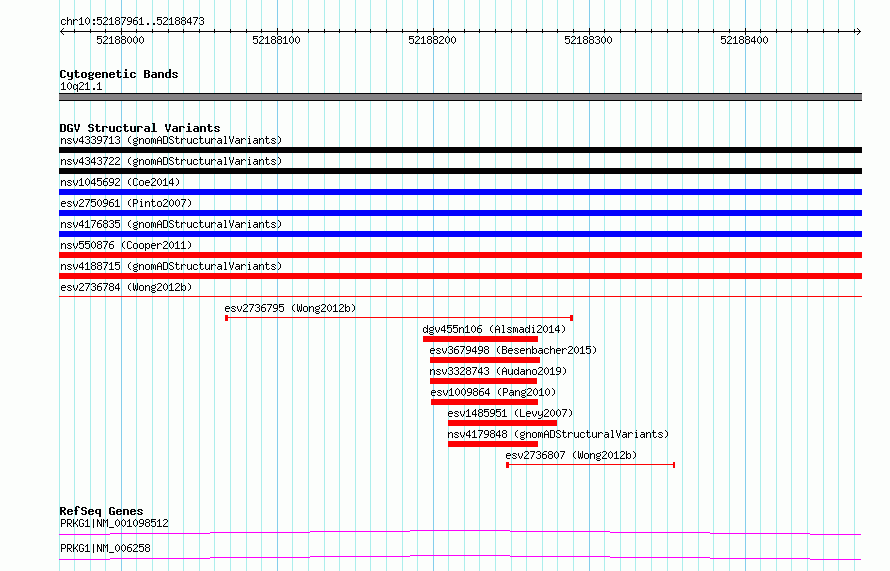Open the DGV Structural Variants track heading
Screen dimensions: 890x571
point(140,128)
